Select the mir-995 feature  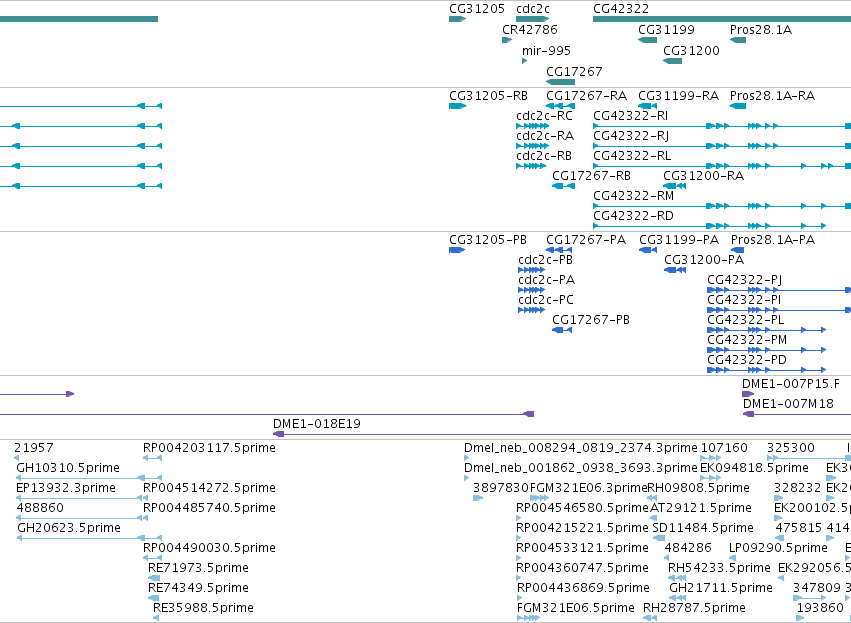click(524, 61)
